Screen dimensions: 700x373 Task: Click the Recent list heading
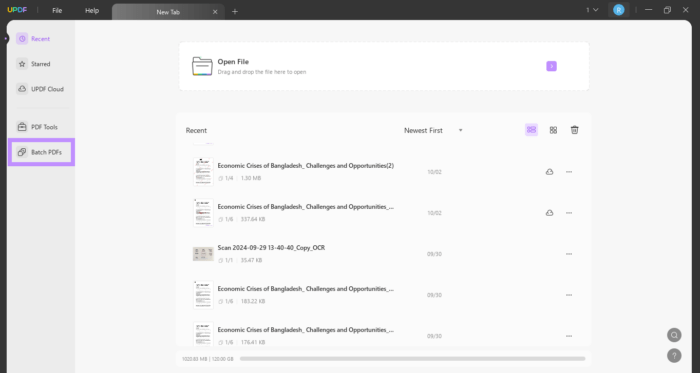[196, 130]
